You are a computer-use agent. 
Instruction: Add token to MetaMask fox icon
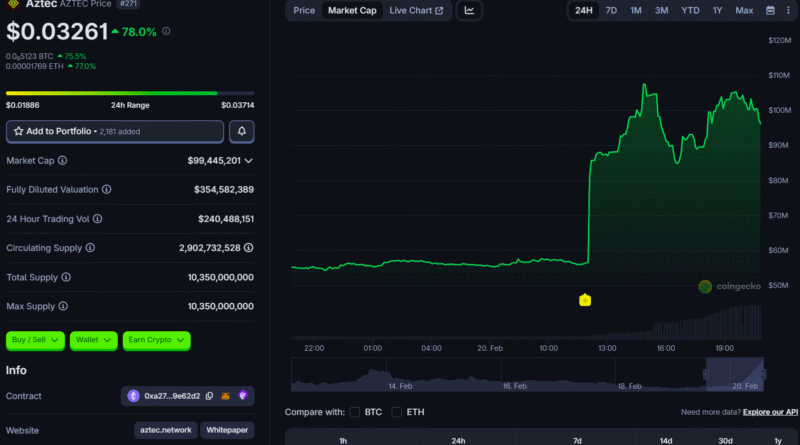pos(226,396)
